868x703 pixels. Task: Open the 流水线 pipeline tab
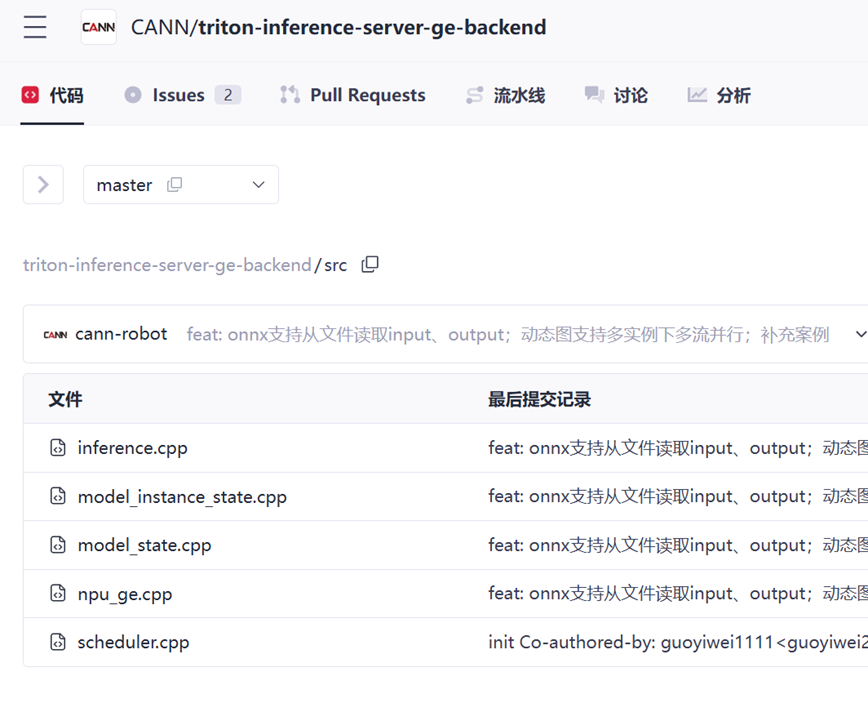[x=505, y=95]
